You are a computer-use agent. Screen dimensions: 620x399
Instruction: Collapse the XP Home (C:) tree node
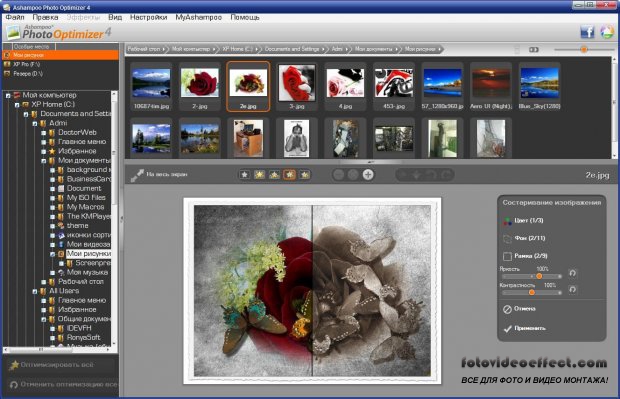coord(17,105)
